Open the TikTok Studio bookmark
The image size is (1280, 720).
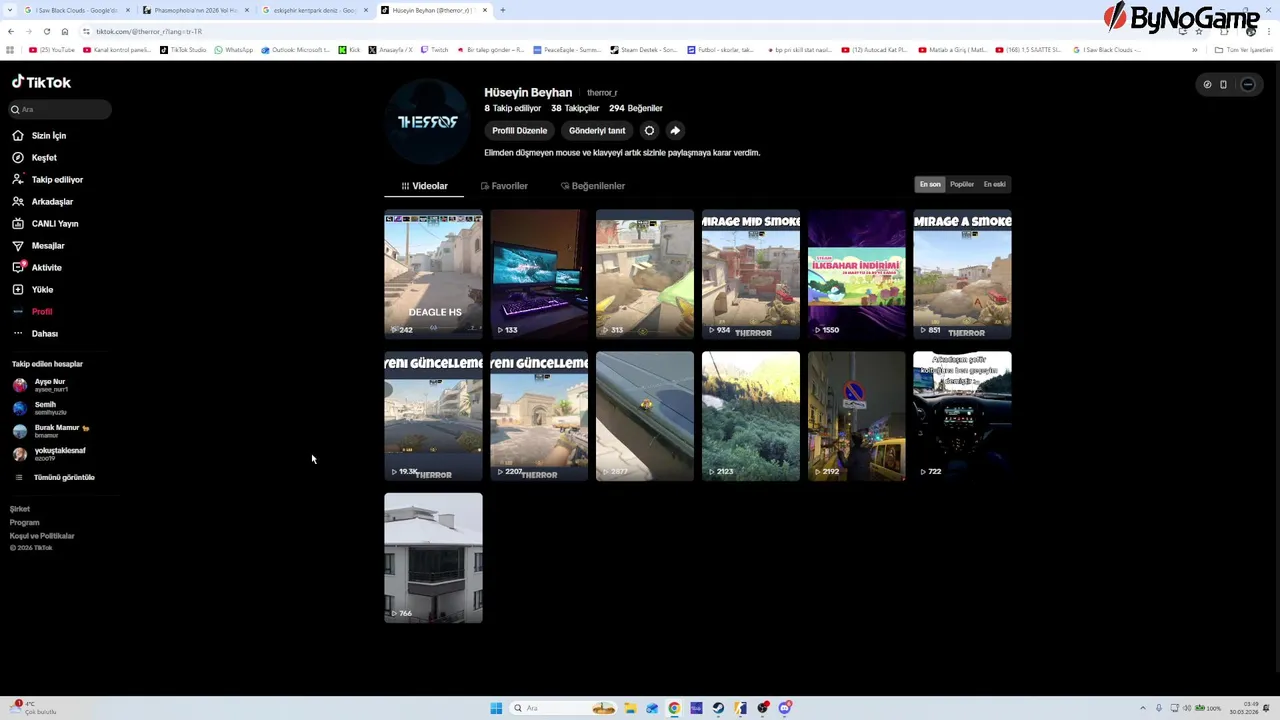click(x=184, y=49)
